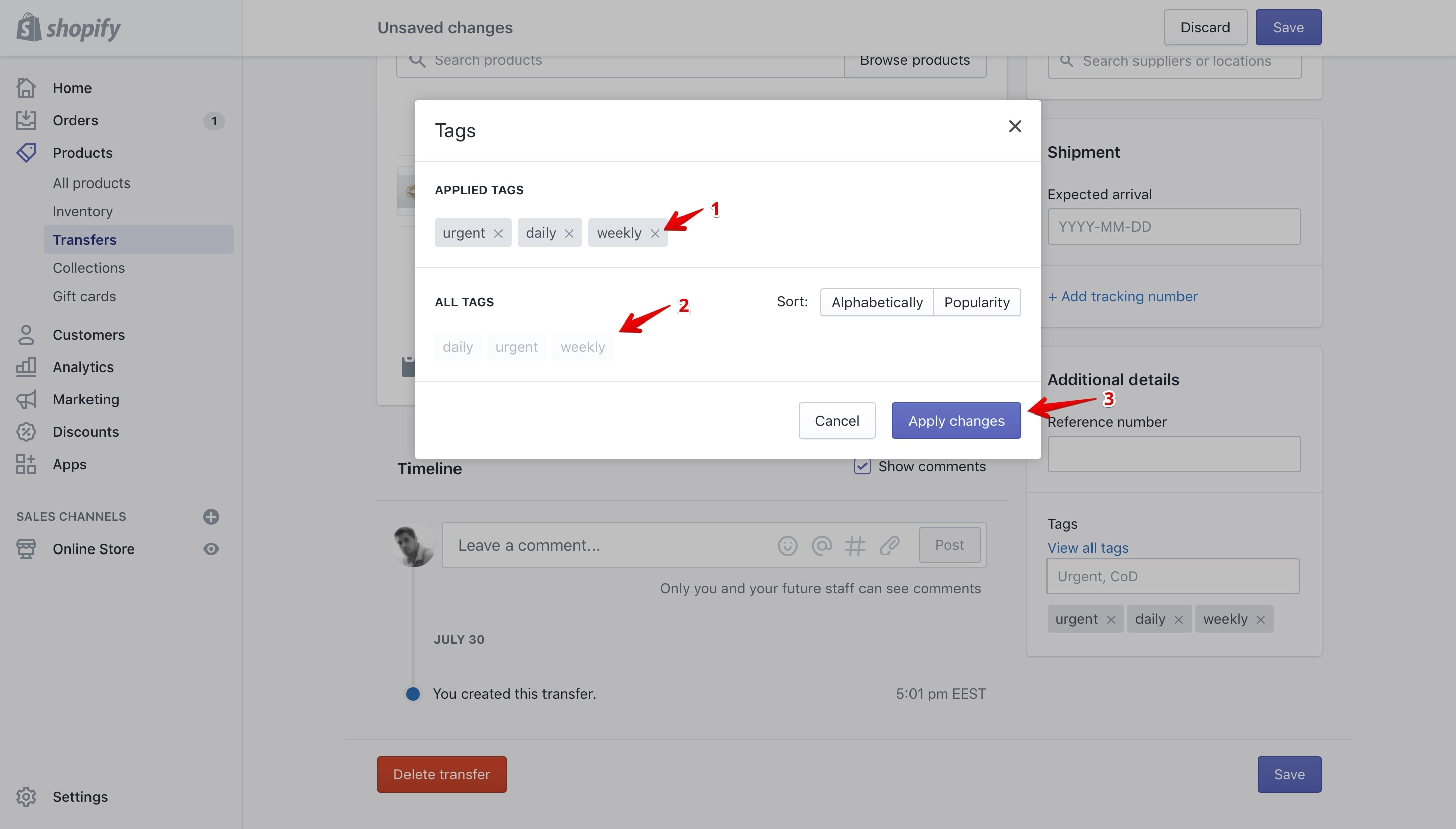The height and width of the screenshot is (829, 1456).
Task: Click the transfer created timeline marker
Action: pyautogui.click(x=413, y=694)
